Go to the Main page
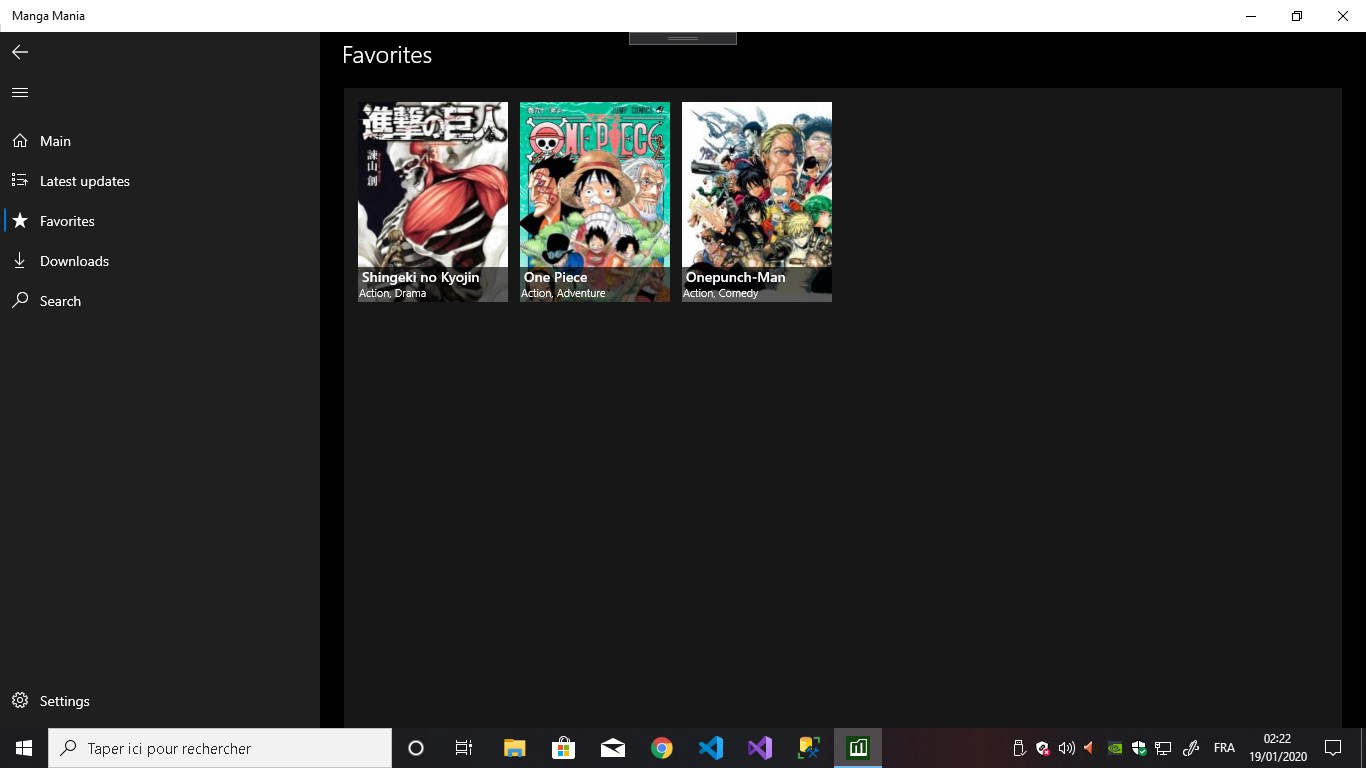Viewport: 1366px width, 768px height. click(x=160, y=141)
